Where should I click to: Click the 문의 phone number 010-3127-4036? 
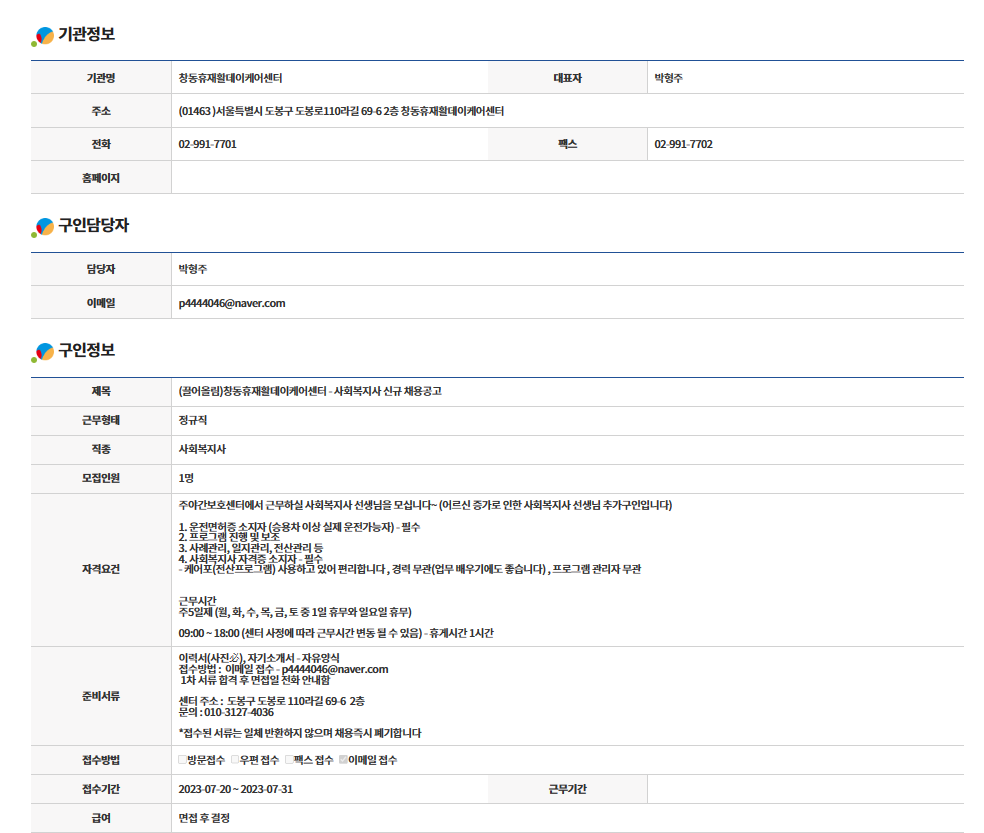pyautogui.click(x=235, y=712)
